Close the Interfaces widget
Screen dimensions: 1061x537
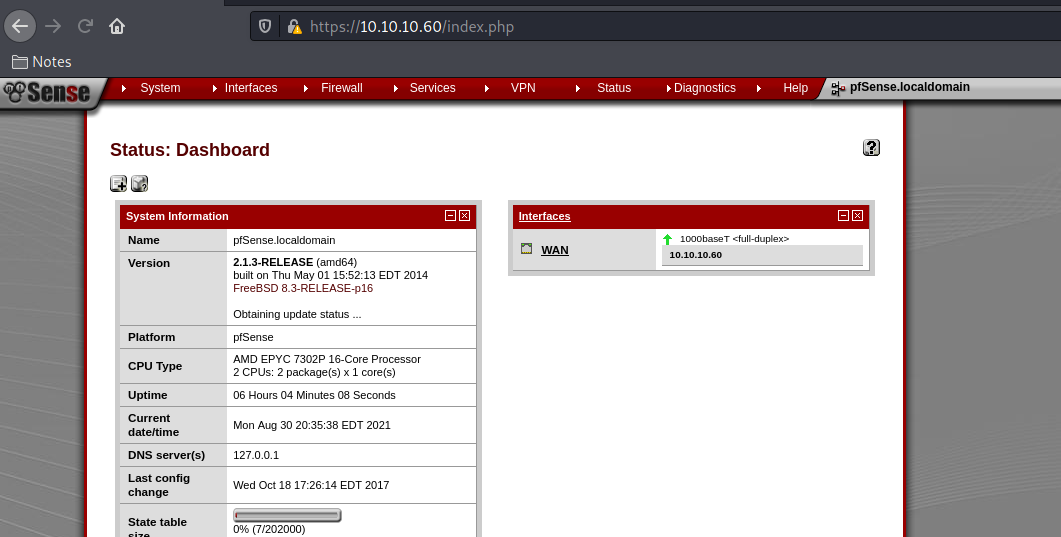pyautogui.click(x=857, y=216)
